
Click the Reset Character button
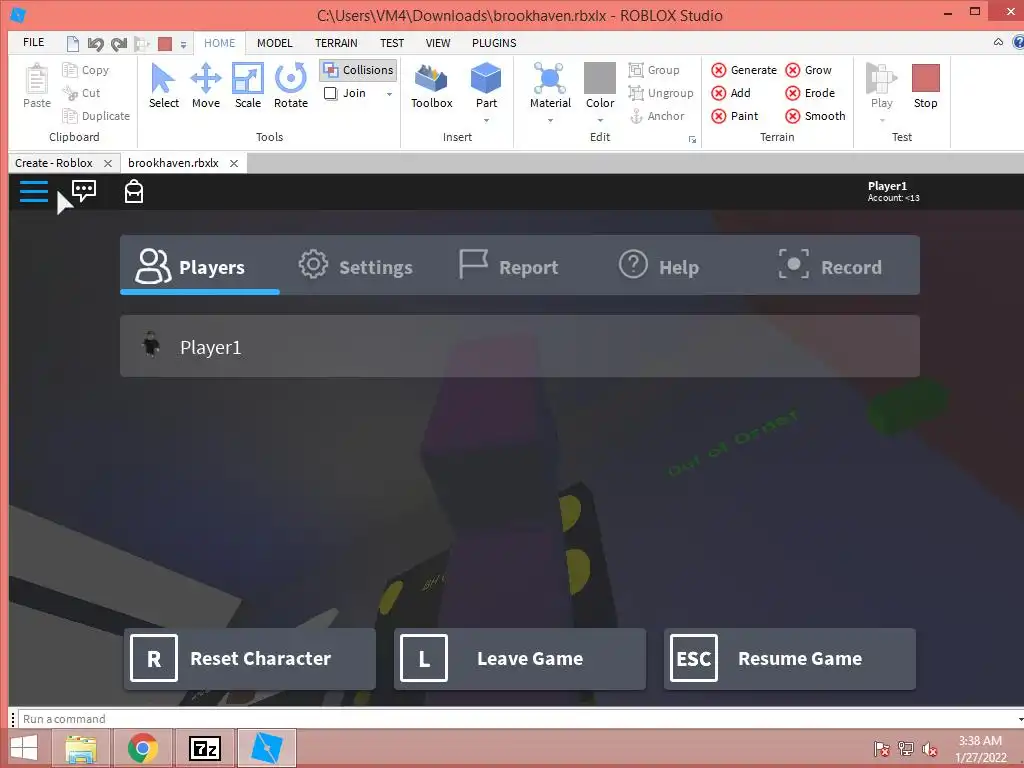[249, 659]
